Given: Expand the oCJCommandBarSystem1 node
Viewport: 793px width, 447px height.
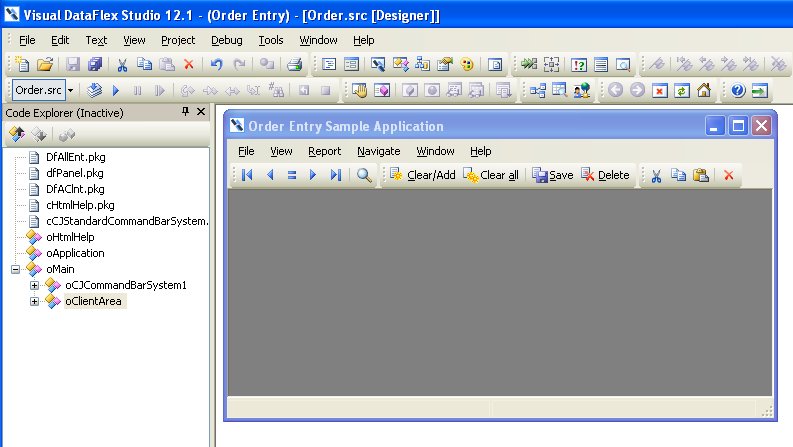Looking at the screenshot, I should point(34,285).
